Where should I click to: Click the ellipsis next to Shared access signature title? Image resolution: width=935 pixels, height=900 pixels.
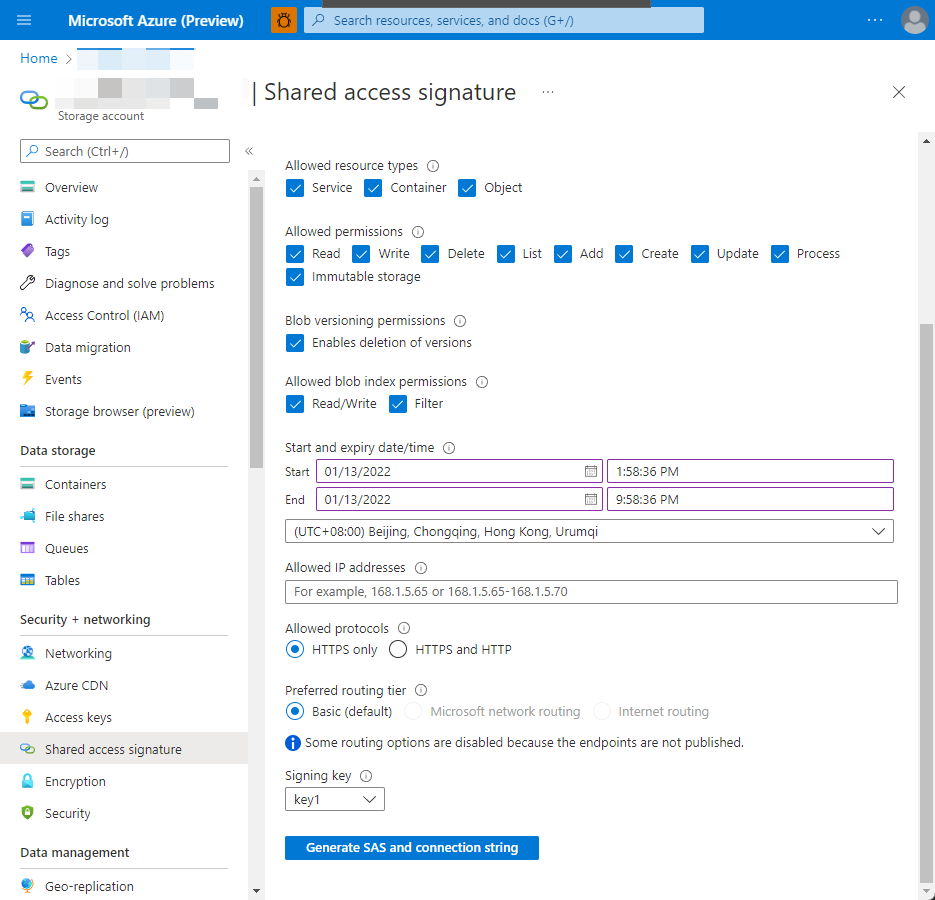(x=548, y=92)
